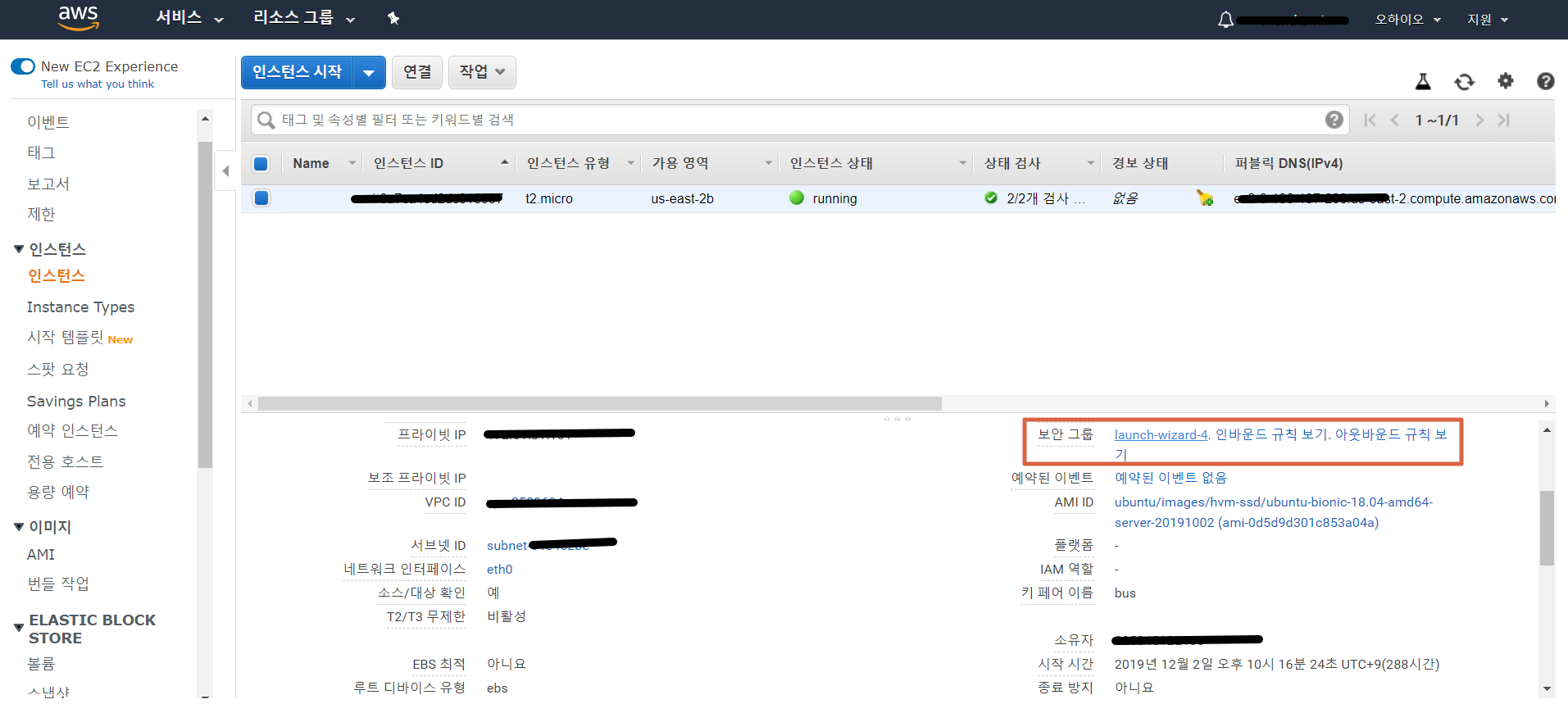Click the horizontal table scrollbar thumb
The height and width of the screenshot is (704, 1568).
coord(600,403)
